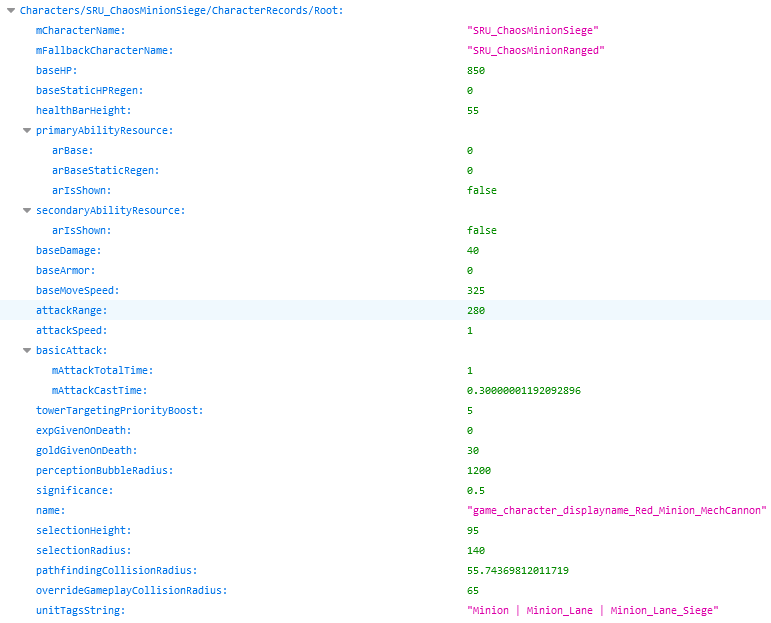Collapse the secondaryAbilityResource section
The height and width of the screenshot is (623, 771).
click(x=27, y=210)
